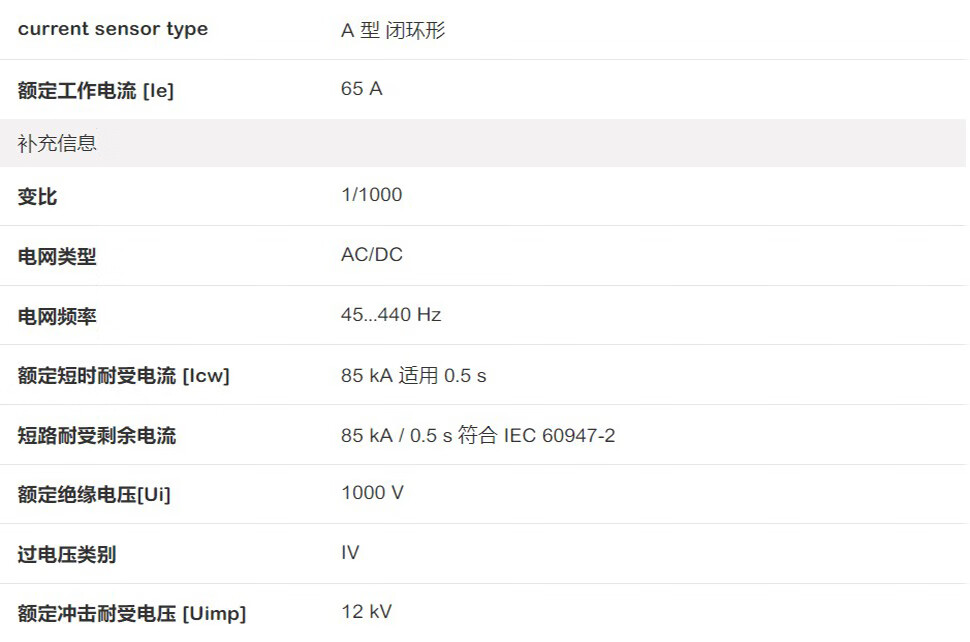Click the 电网频率 label
Screen dimensions: 970x642
[57, 316]
